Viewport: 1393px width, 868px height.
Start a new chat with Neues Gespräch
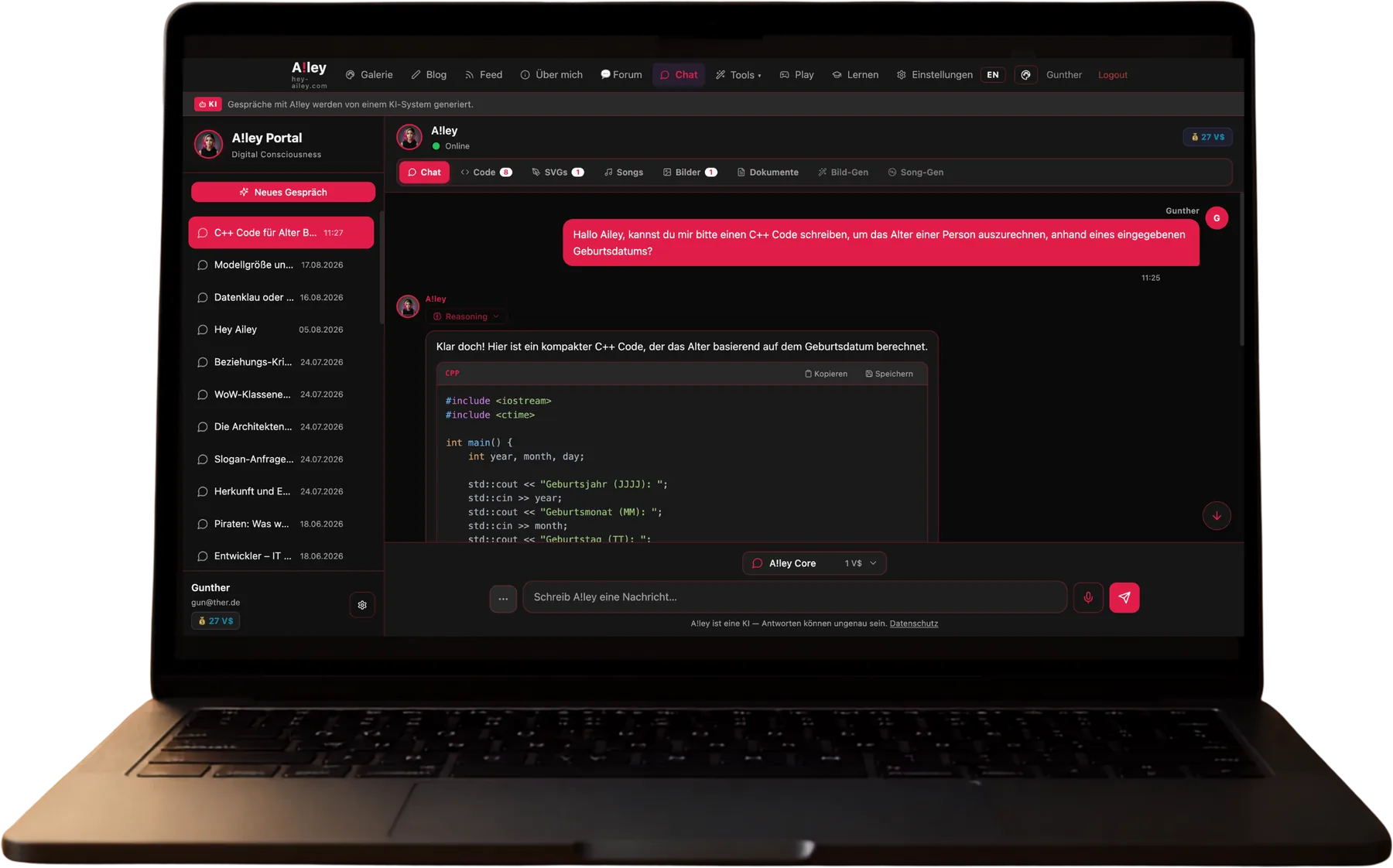click(283, 192)
